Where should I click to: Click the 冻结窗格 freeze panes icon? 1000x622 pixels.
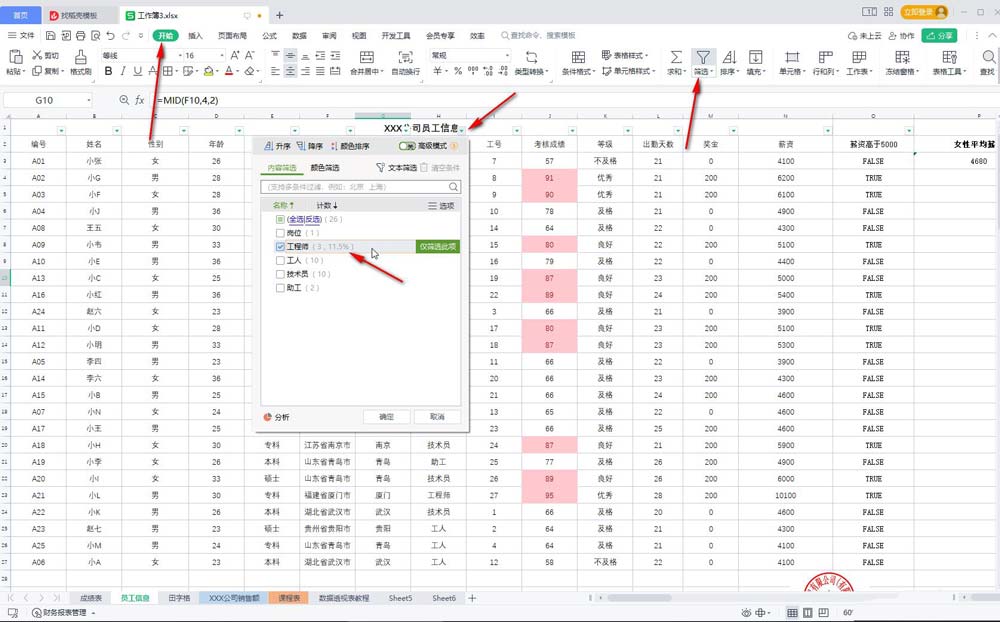pos(902,57)
